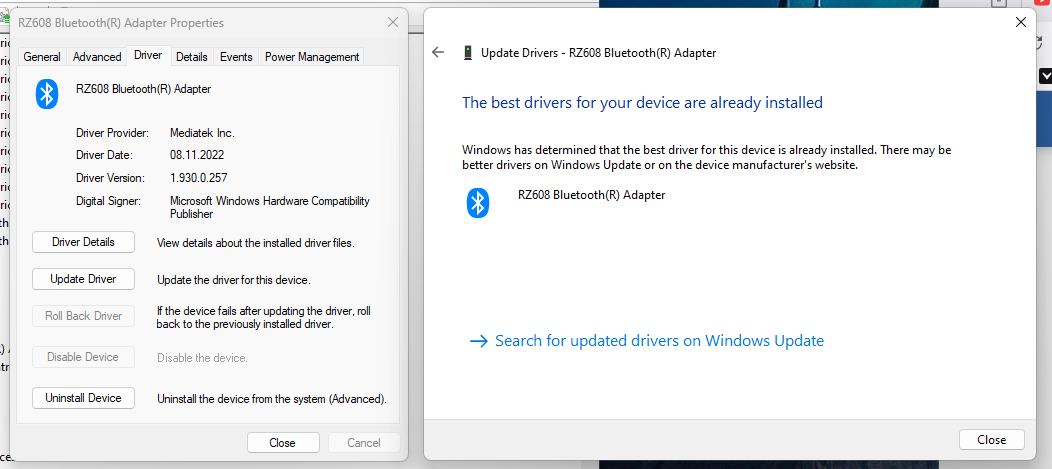Open the Details tab

pyautogui.click(x=192, y=57)
